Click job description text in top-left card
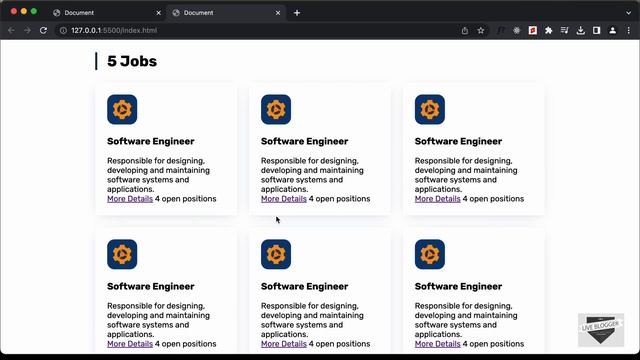 158,175
